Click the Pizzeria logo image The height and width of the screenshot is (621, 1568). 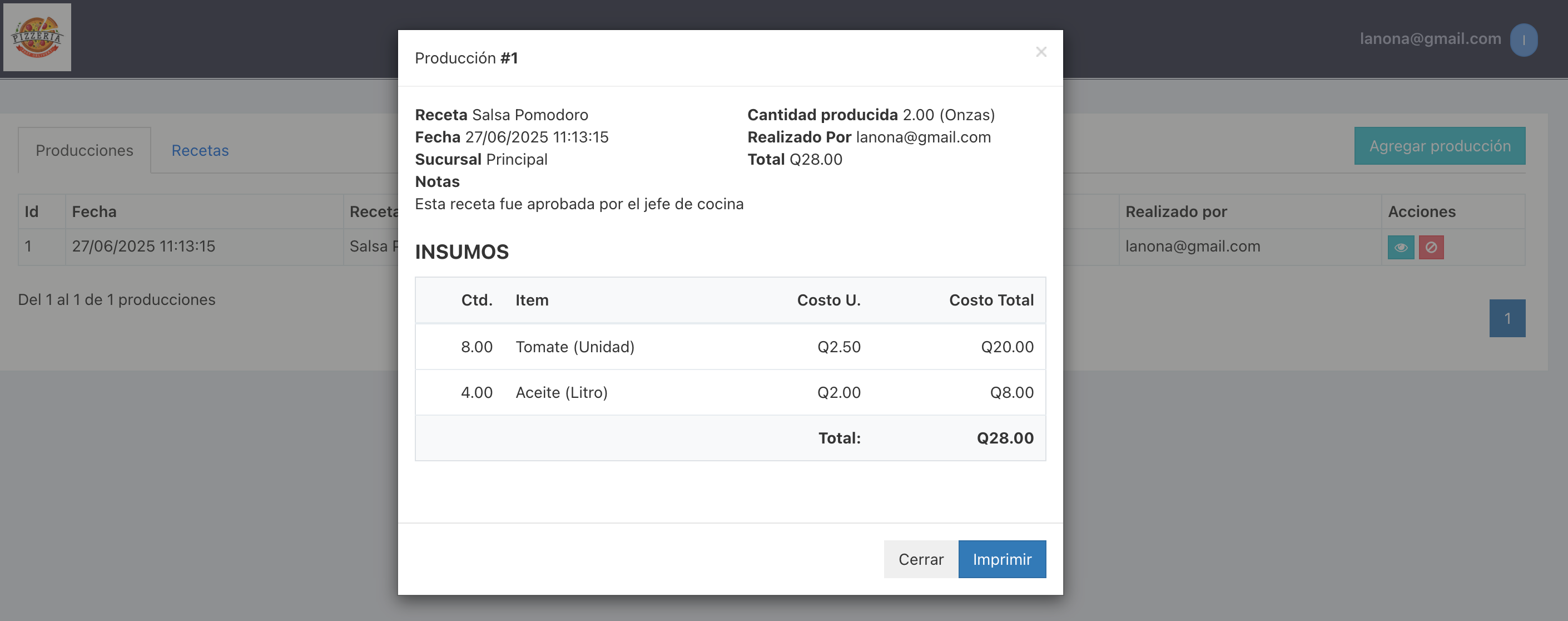37,38
